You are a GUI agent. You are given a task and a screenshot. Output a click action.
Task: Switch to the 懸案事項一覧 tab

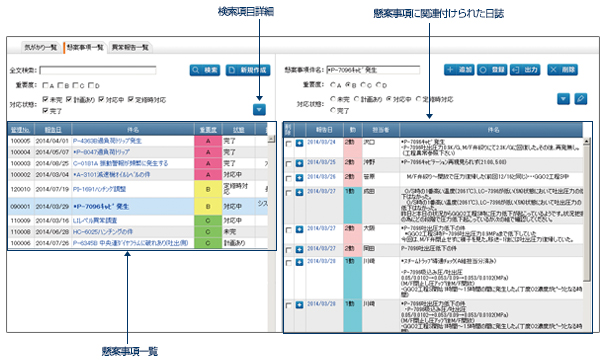pos(85,47)
